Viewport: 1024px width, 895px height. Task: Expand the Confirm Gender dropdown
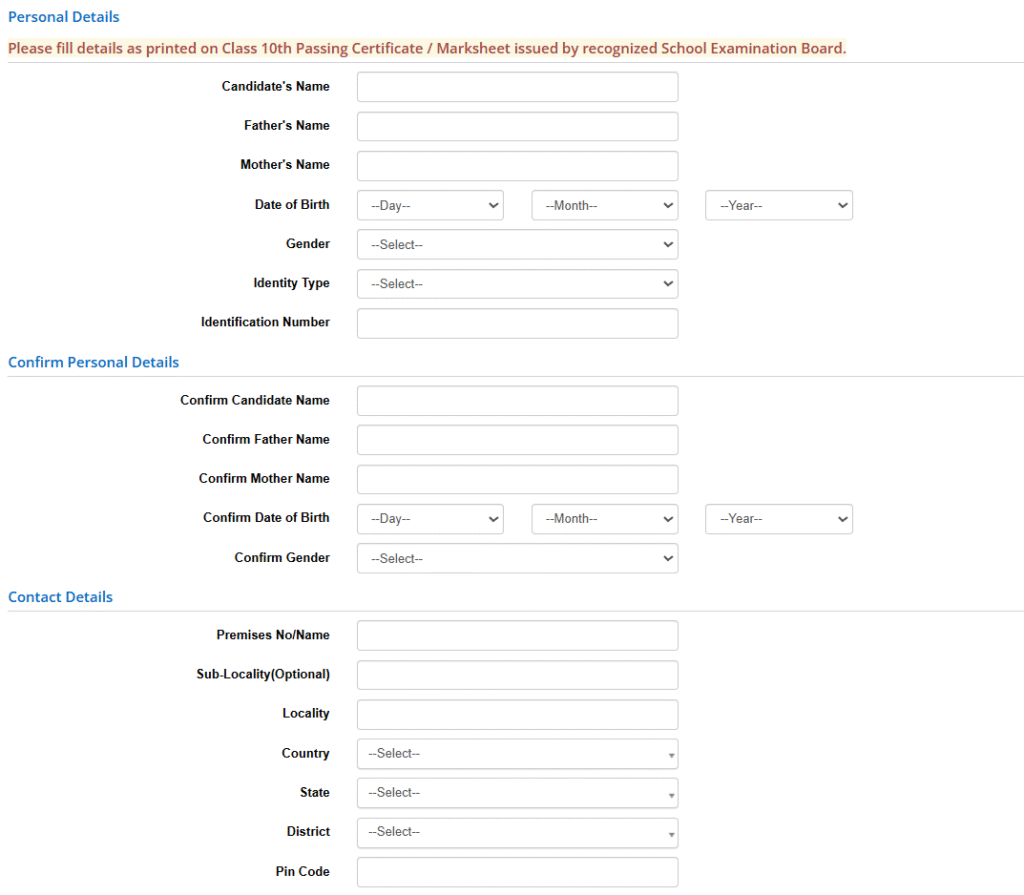(x=517, y=558)
